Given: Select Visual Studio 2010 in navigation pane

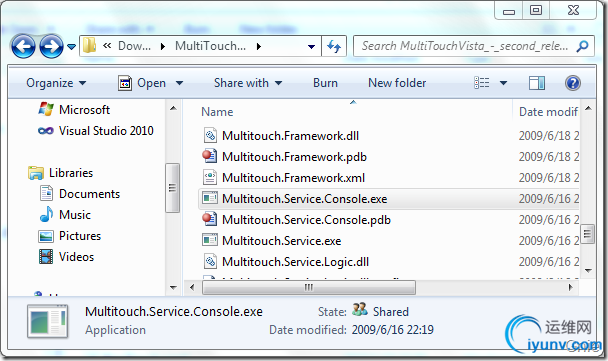Looking at the screenshot, I should click(x=106, y=131).
